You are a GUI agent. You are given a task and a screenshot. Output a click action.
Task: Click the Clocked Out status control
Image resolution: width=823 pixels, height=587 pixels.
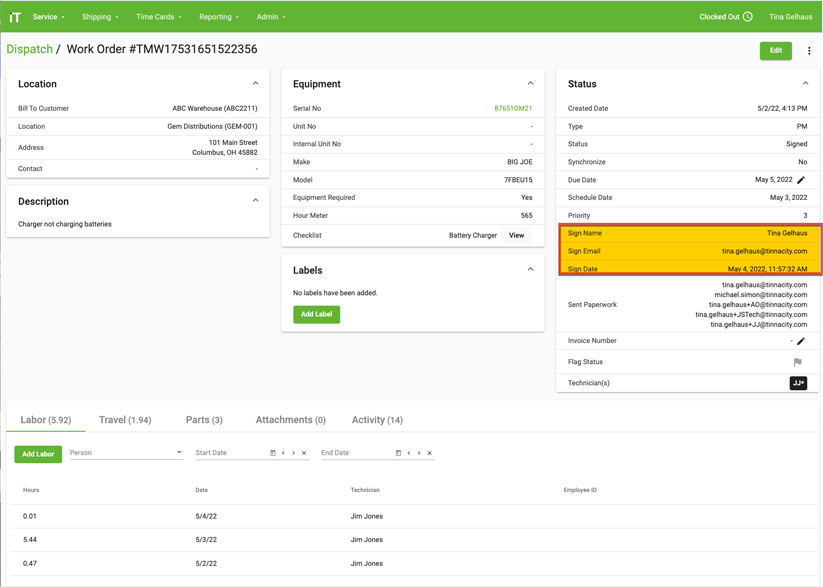pyautogui.click(x=723, y=16)
